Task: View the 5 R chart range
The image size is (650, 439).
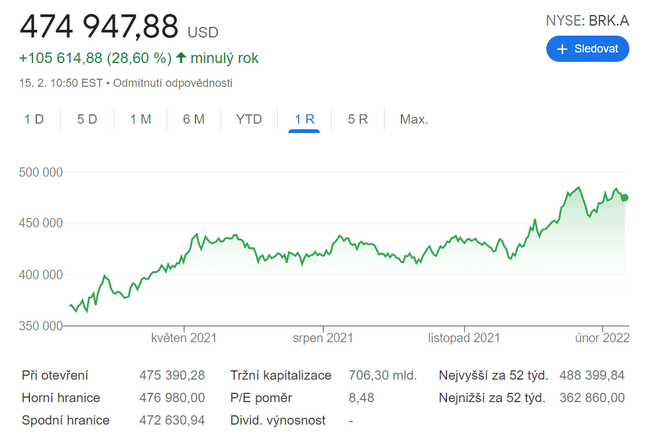Action: (x=357, y=119)
